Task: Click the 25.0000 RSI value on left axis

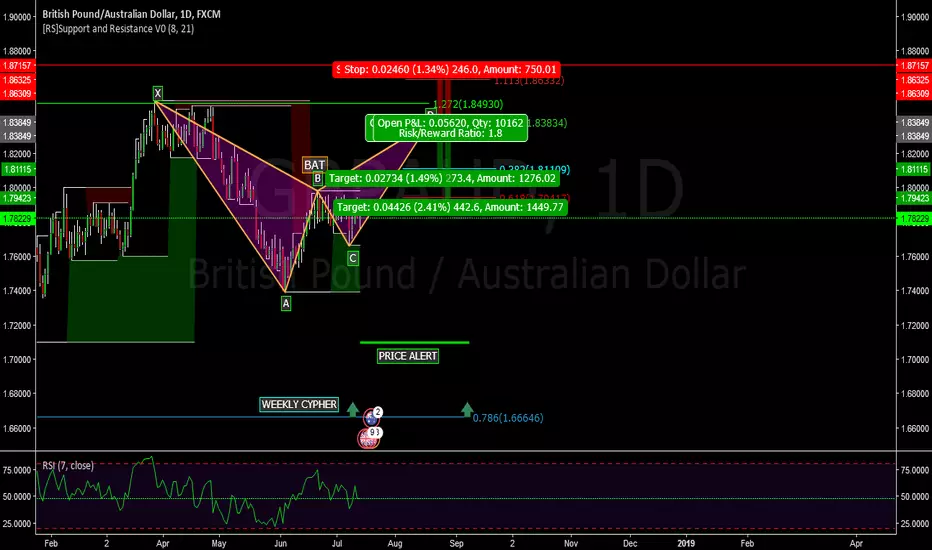Action: point(17,524)
